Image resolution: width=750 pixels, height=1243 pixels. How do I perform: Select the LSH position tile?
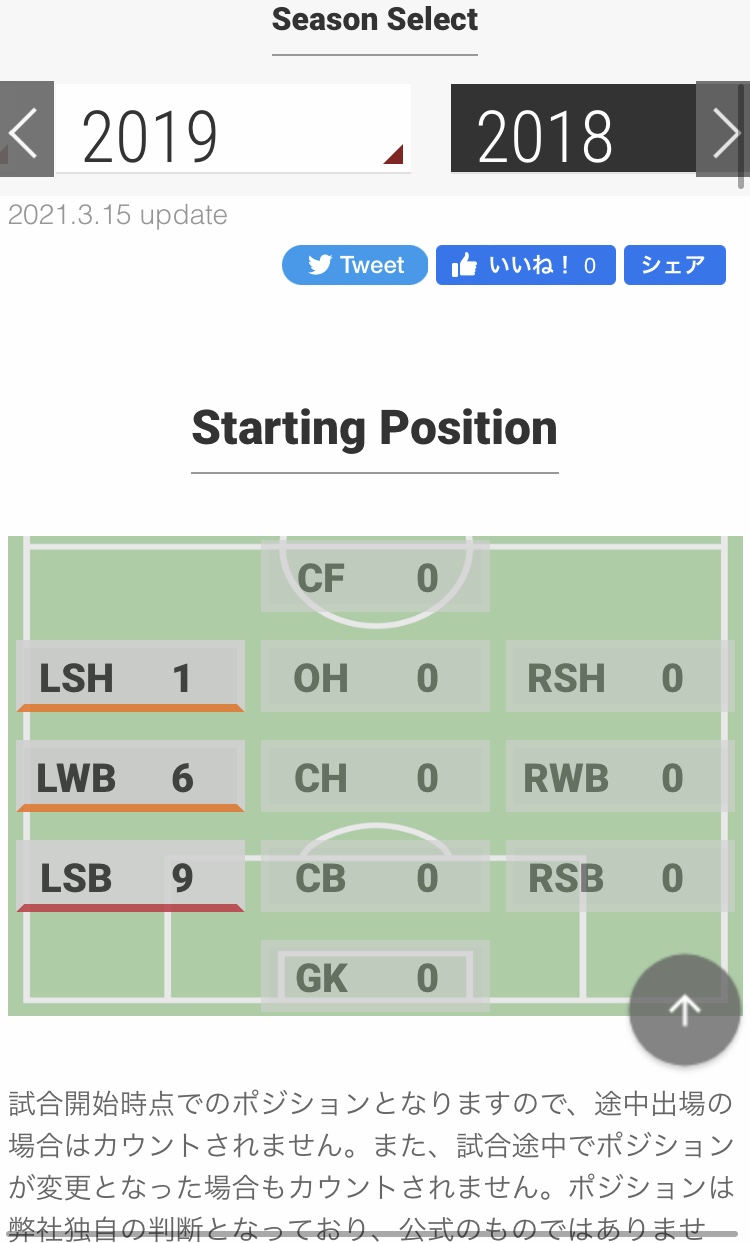point(130,677)
